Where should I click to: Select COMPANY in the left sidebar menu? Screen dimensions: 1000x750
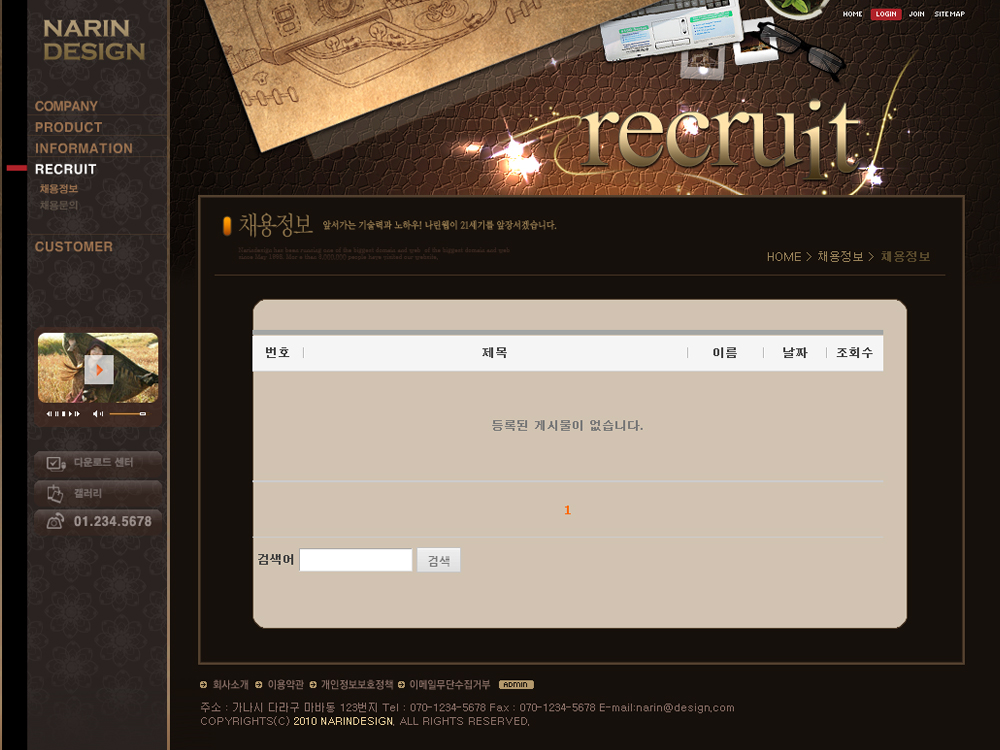pyautogui.click(x=66, y=106)
